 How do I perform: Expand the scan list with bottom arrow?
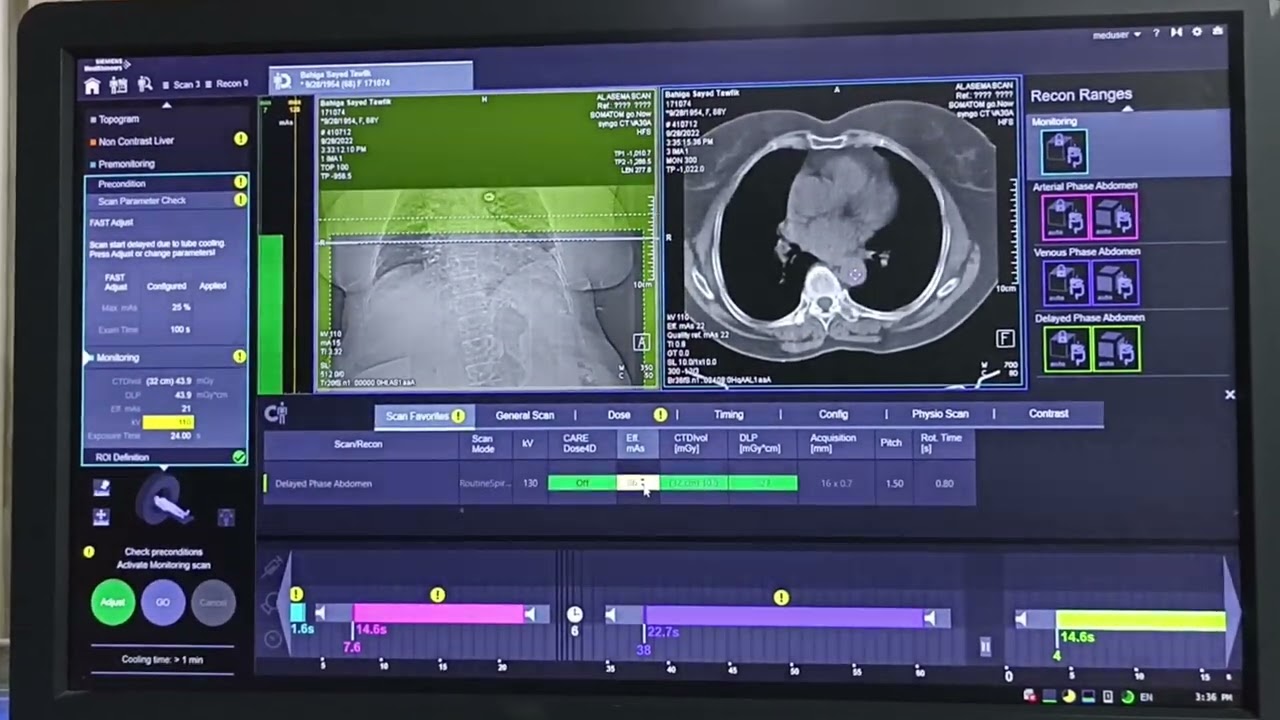point(163,469)
